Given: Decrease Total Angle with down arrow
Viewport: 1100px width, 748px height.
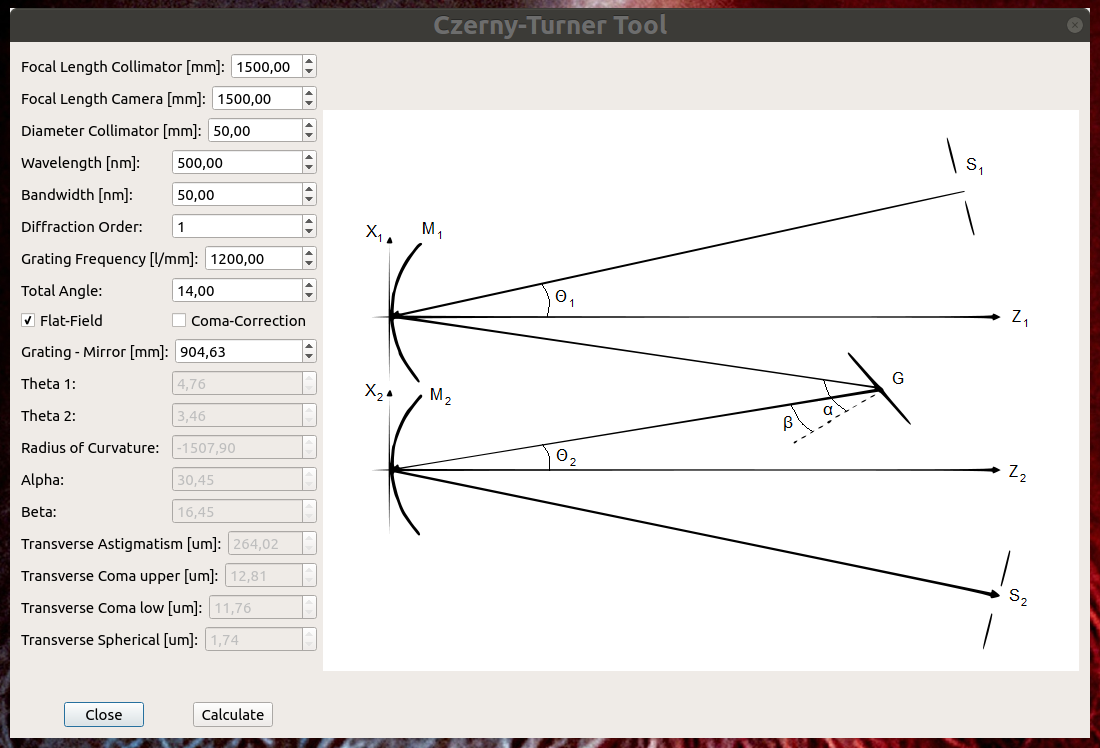Looking at the screenshot, I should click(x=309, y=295).
